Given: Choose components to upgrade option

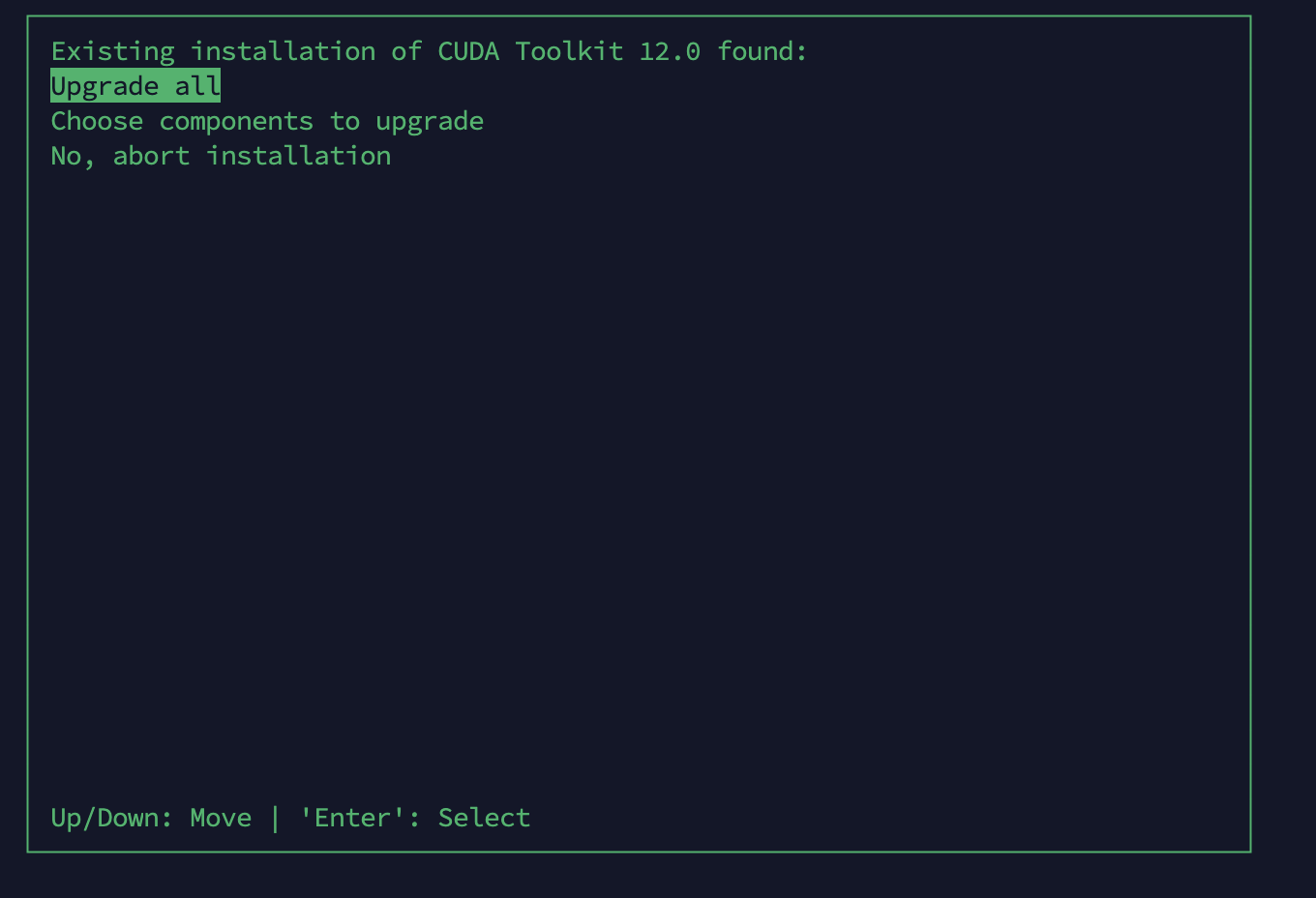Looking at the screenshot, I should coord(267,122).
